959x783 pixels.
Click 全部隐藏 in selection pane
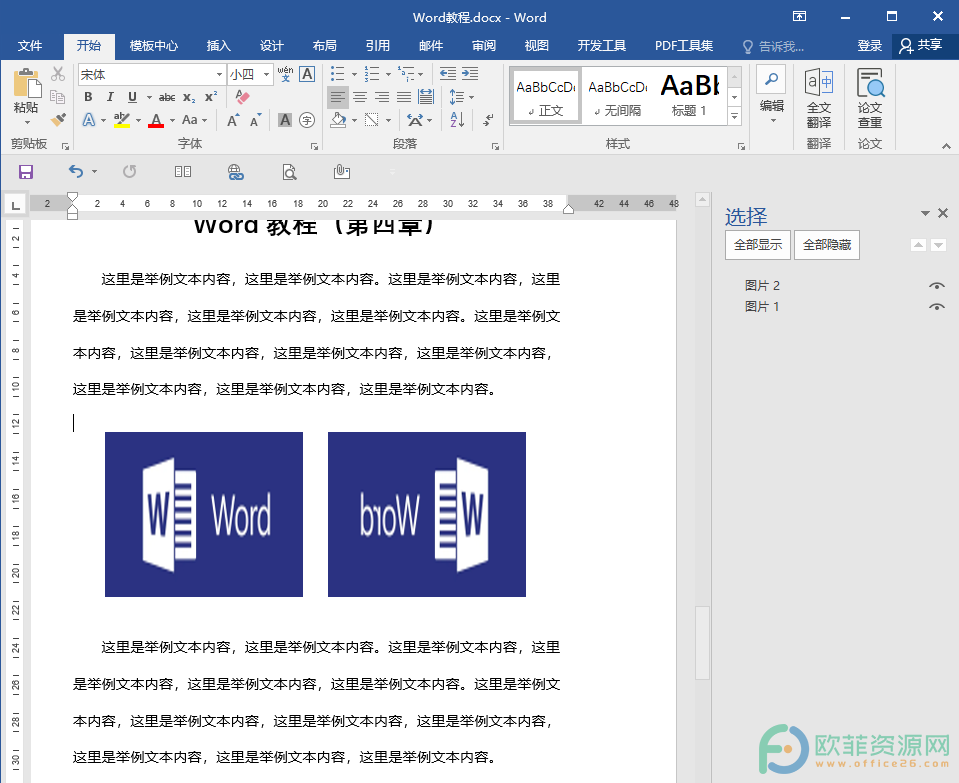pos(827,245)
